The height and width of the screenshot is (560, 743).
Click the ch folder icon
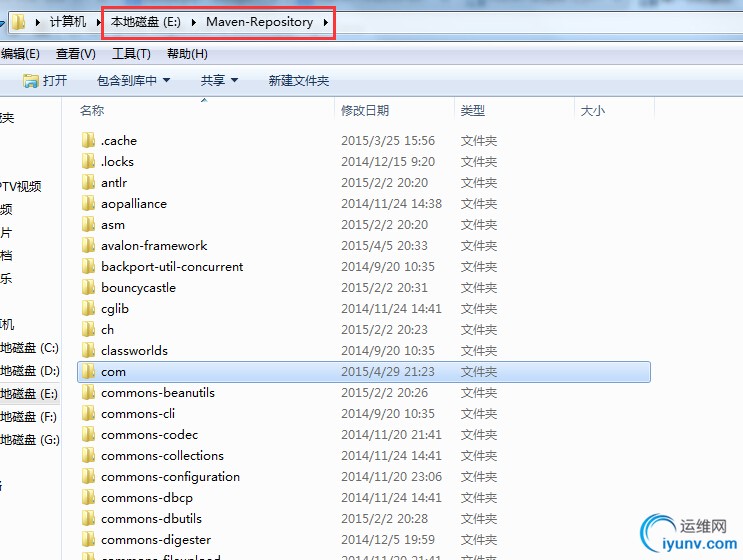click(x=88, y=329)
